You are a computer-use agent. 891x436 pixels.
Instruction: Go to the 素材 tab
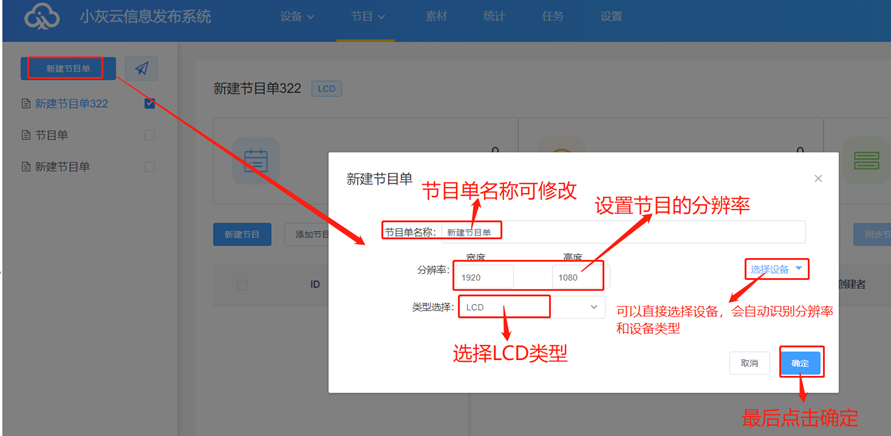coord(437,17)
